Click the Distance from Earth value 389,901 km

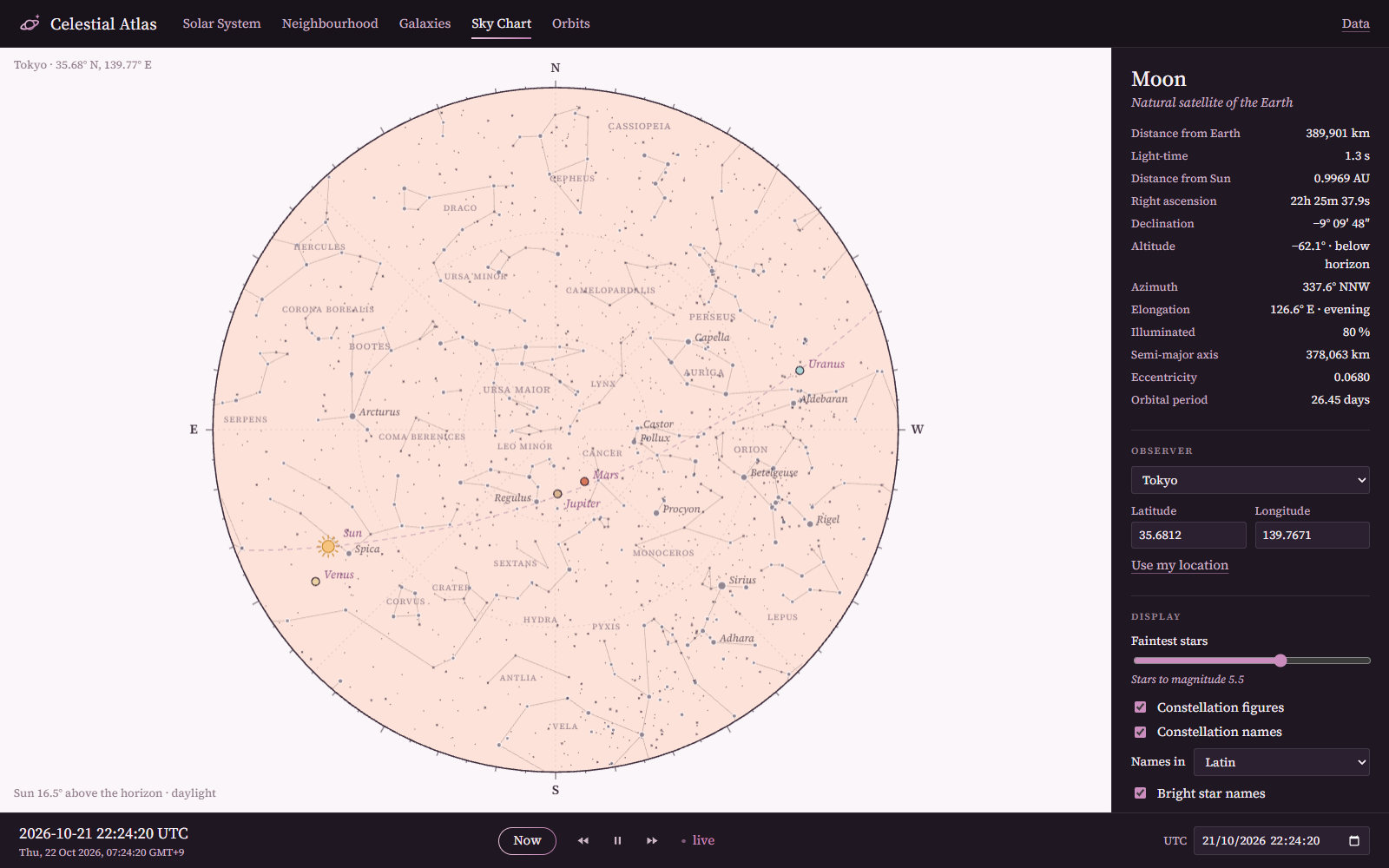(x=1337, y=133)
